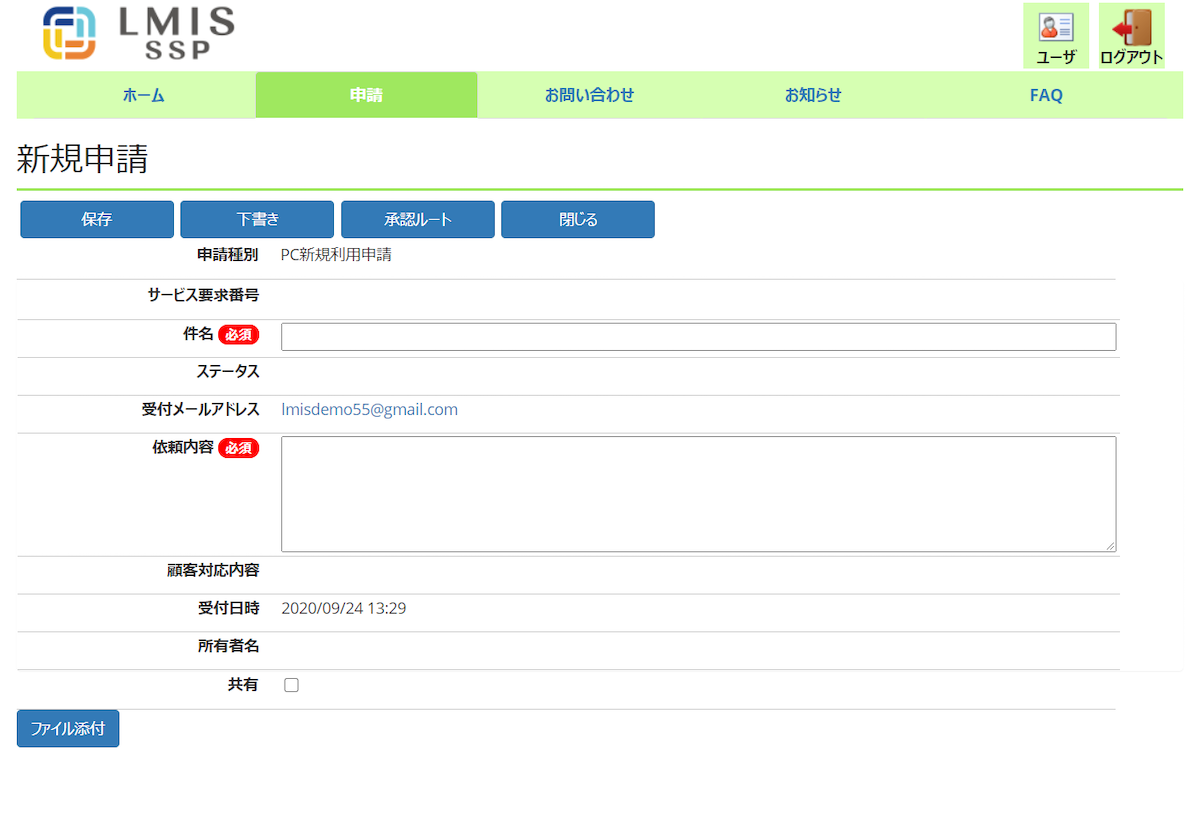Open the FAQ tab

[x=1046, y=96]
